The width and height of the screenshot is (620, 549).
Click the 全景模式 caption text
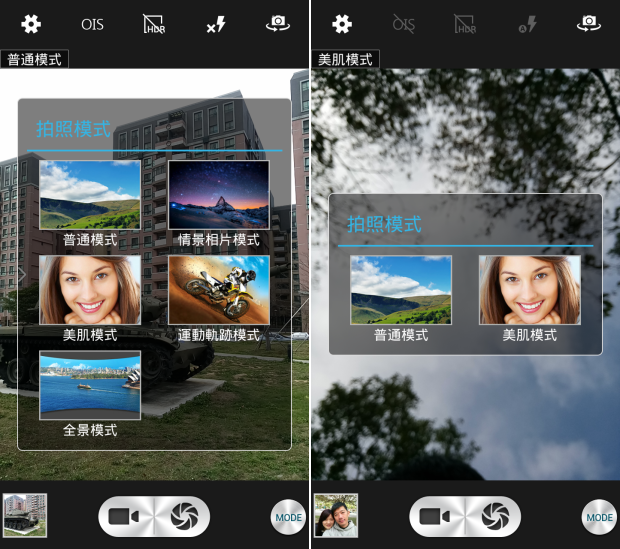tap(90, 430)
